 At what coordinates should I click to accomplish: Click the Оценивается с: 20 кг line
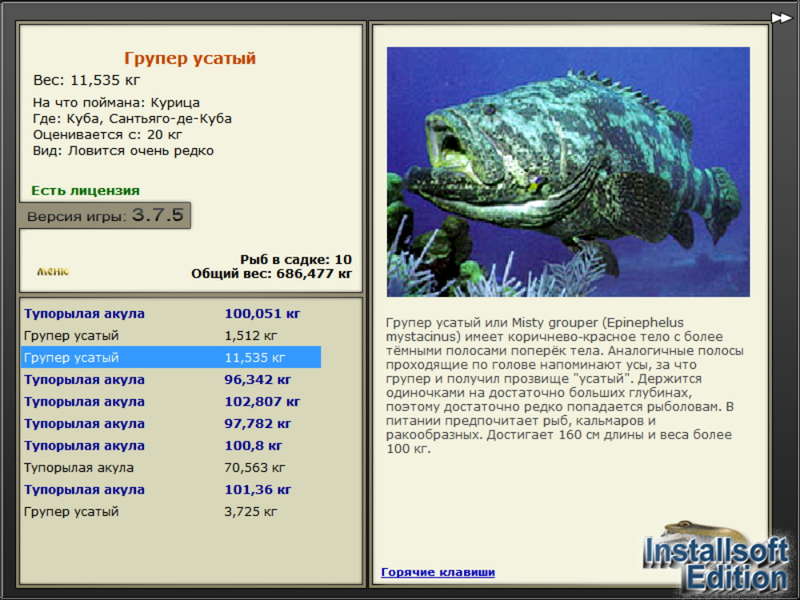coord(107,135)
